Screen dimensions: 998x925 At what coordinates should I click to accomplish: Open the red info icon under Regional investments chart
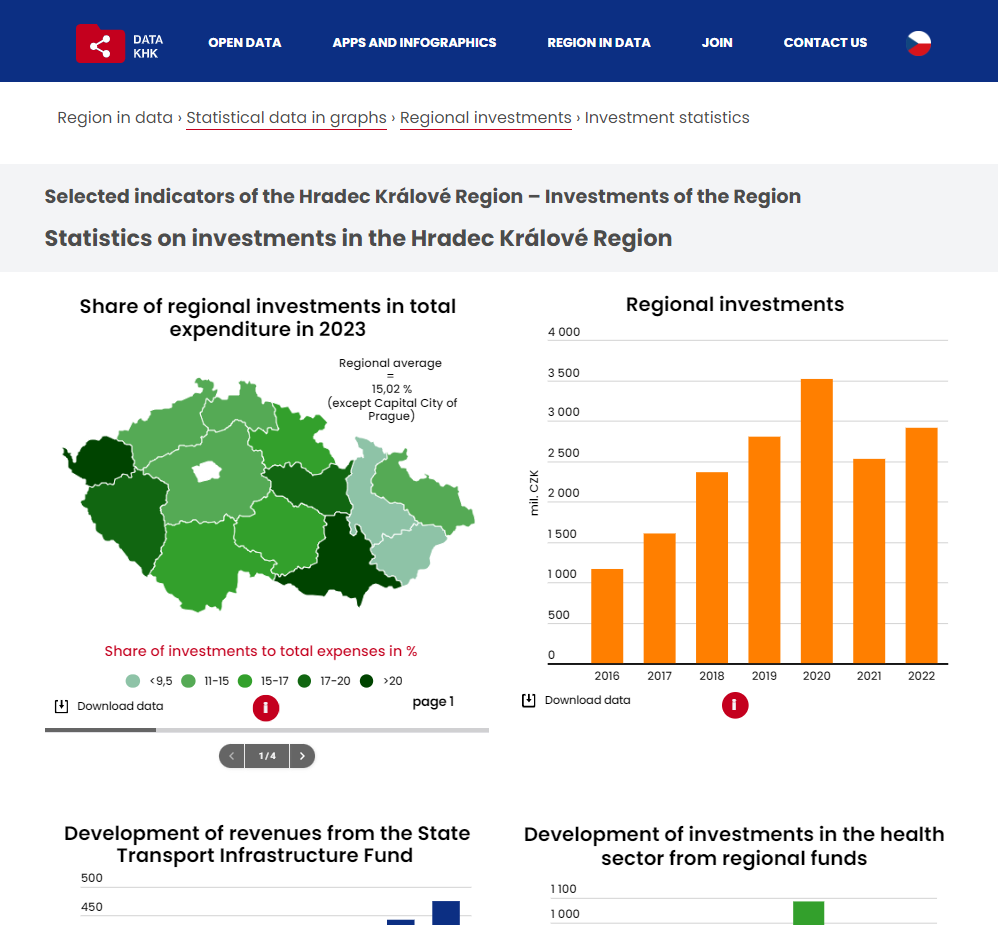[x=734, y=705]
